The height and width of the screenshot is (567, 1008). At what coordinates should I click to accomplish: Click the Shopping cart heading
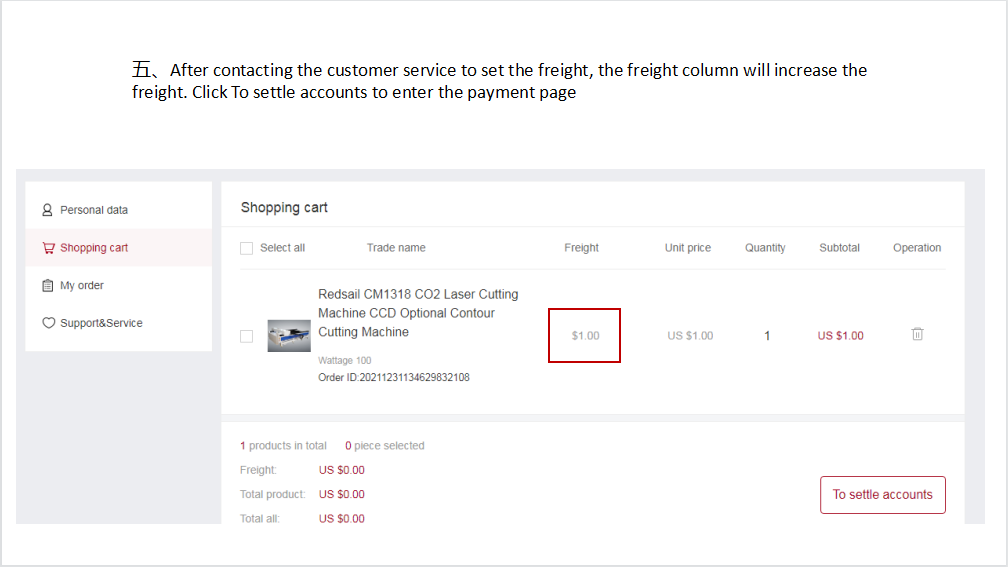(284, 208)
